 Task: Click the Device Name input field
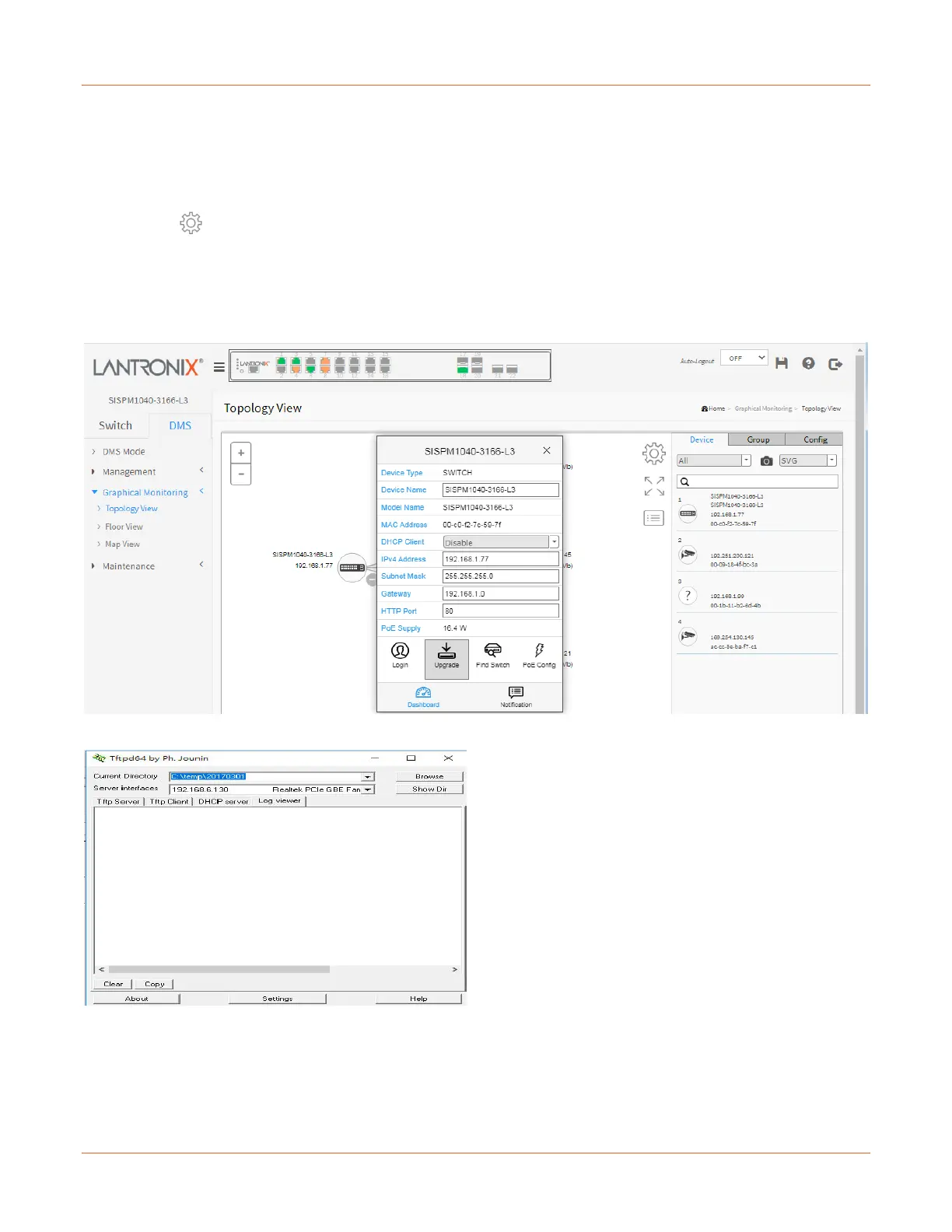click(x=501, y=490)
